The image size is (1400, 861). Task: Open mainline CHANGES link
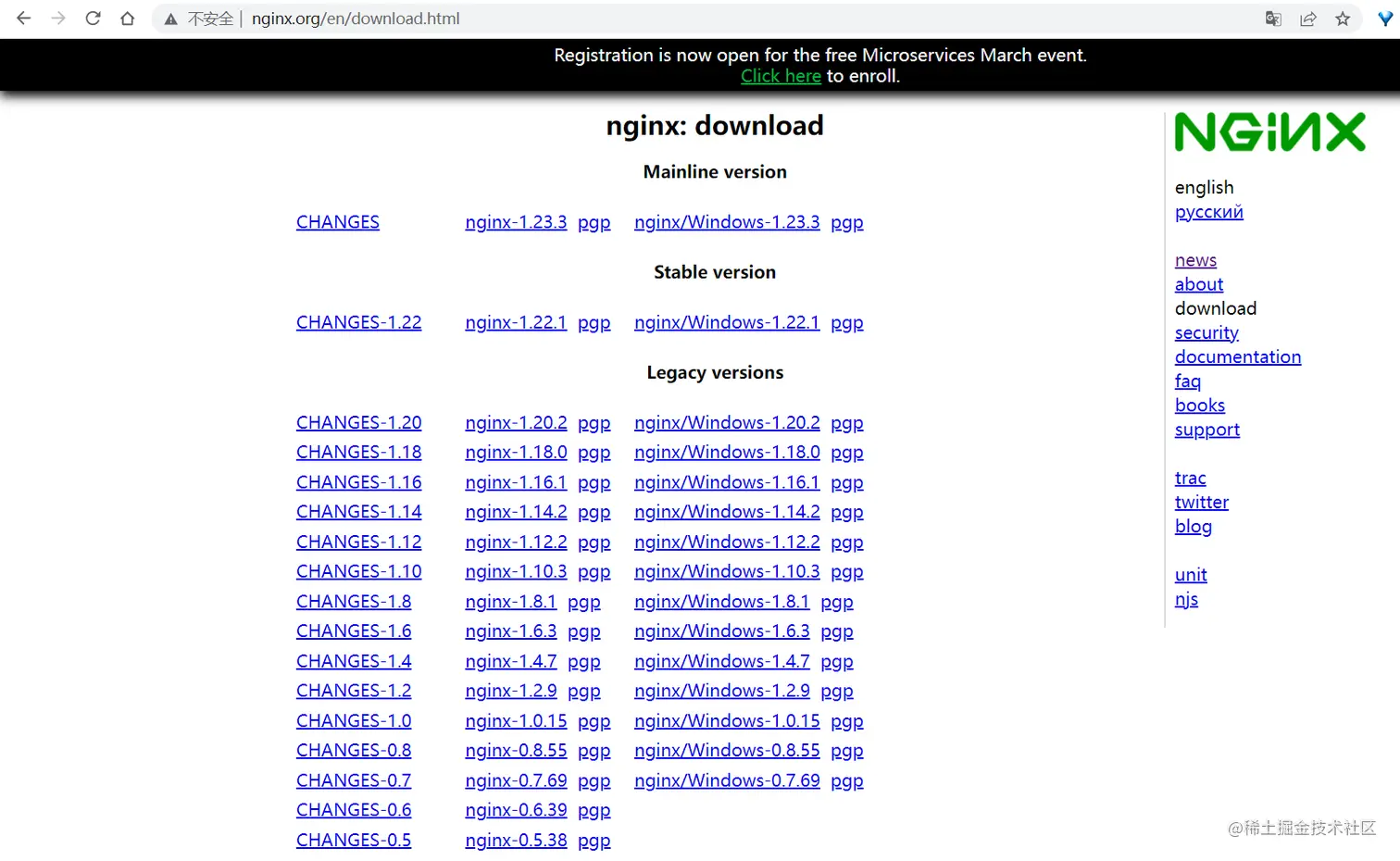(338, 222)
